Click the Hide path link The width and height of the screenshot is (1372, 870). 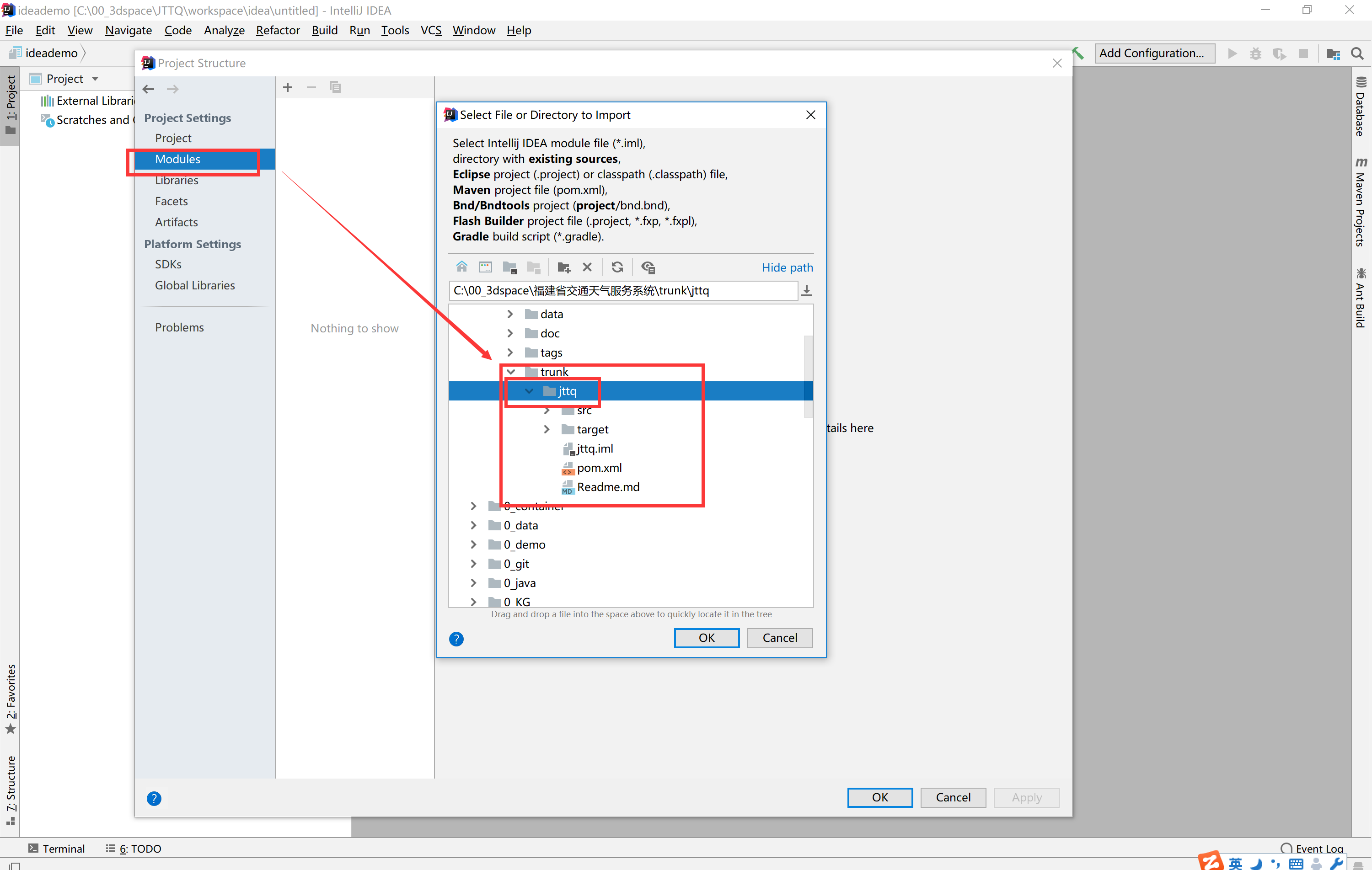point(787,267)
